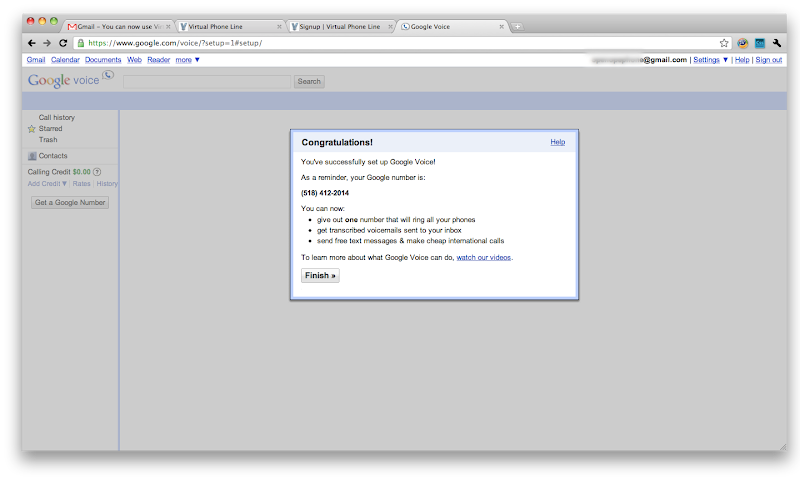This screenshot has width=800, height=481.
Task: Open the Calendar link
Action: coord(65,60)
